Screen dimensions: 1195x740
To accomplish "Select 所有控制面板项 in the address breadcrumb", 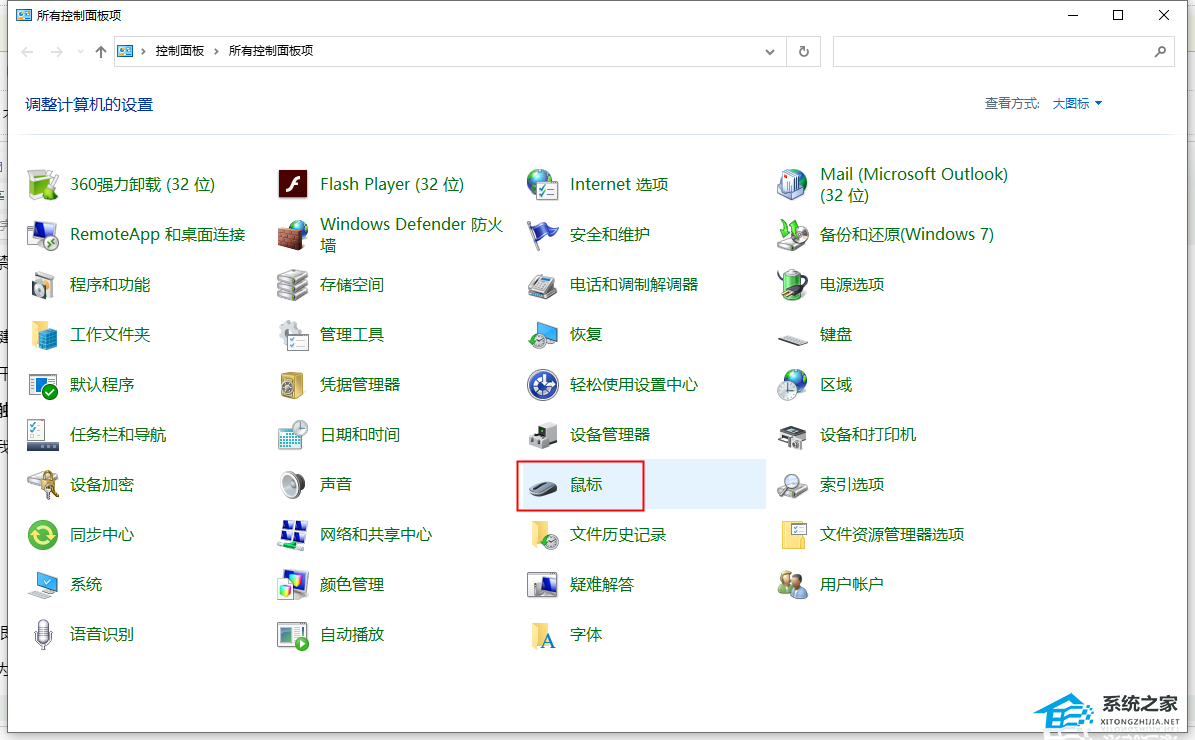I will coord(270,51).
